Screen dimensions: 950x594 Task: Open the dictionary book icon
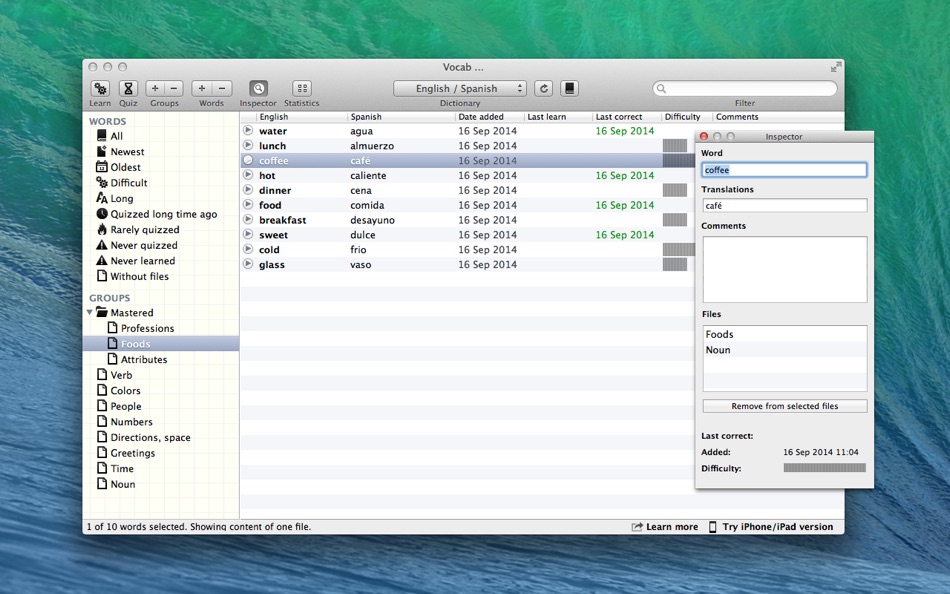point(570,88)
